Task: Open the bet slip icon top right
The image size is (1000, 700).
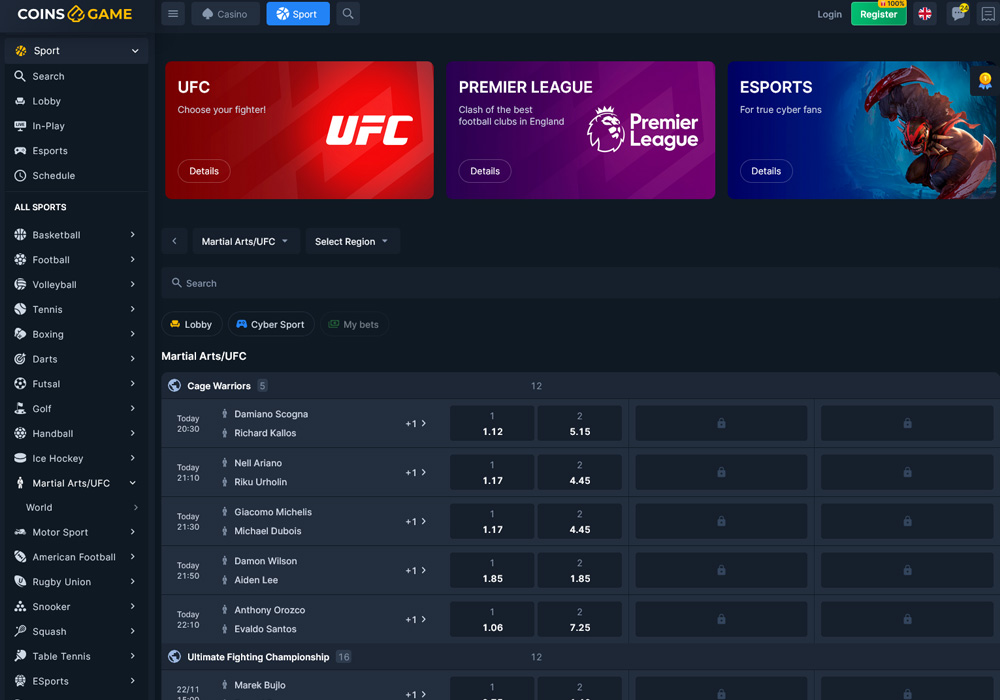Action: (x=986, y=13)
